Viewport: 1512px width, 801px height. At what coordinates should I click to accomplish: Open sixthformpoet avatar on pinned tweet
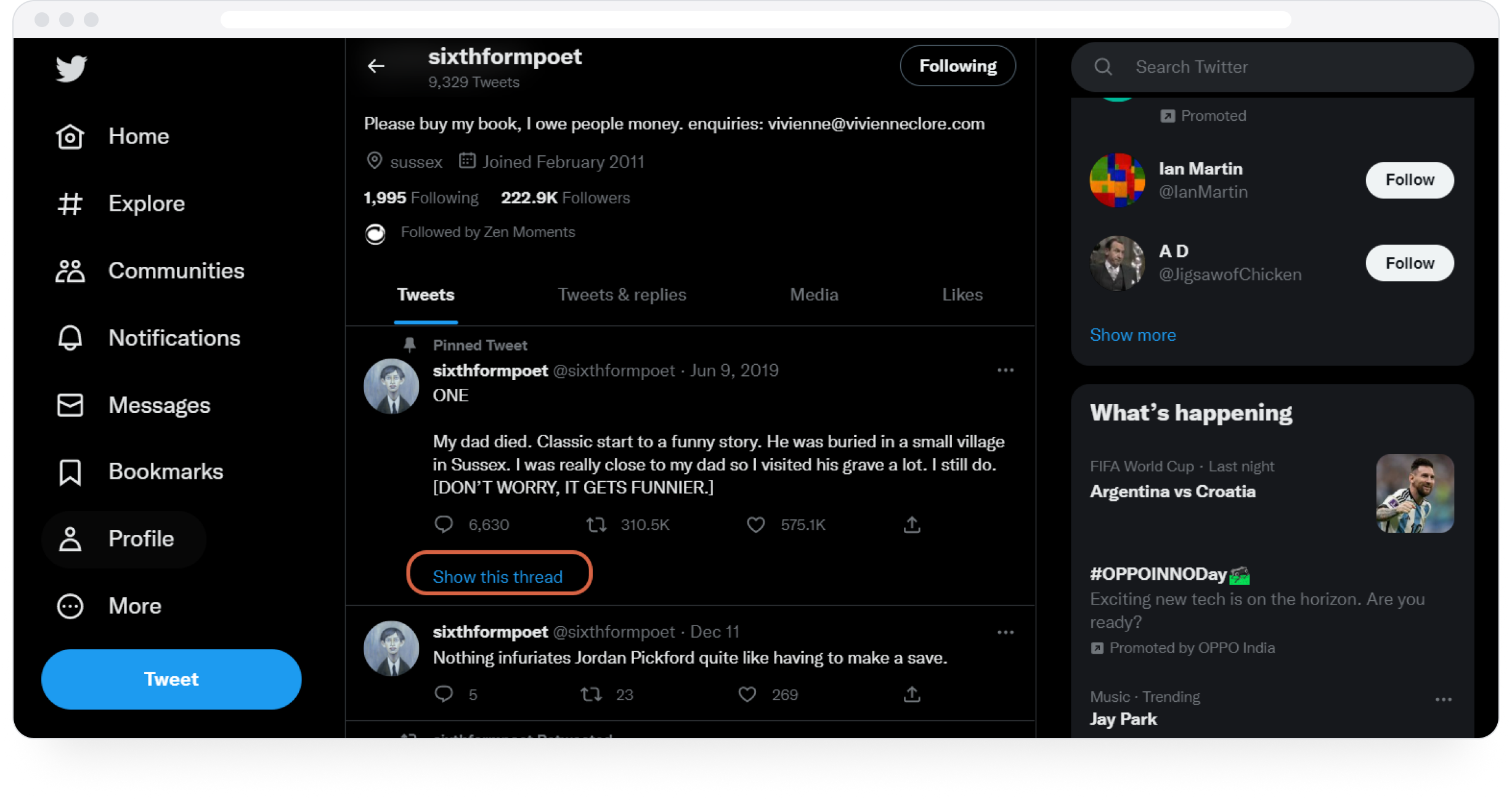(x=391, y=386)
